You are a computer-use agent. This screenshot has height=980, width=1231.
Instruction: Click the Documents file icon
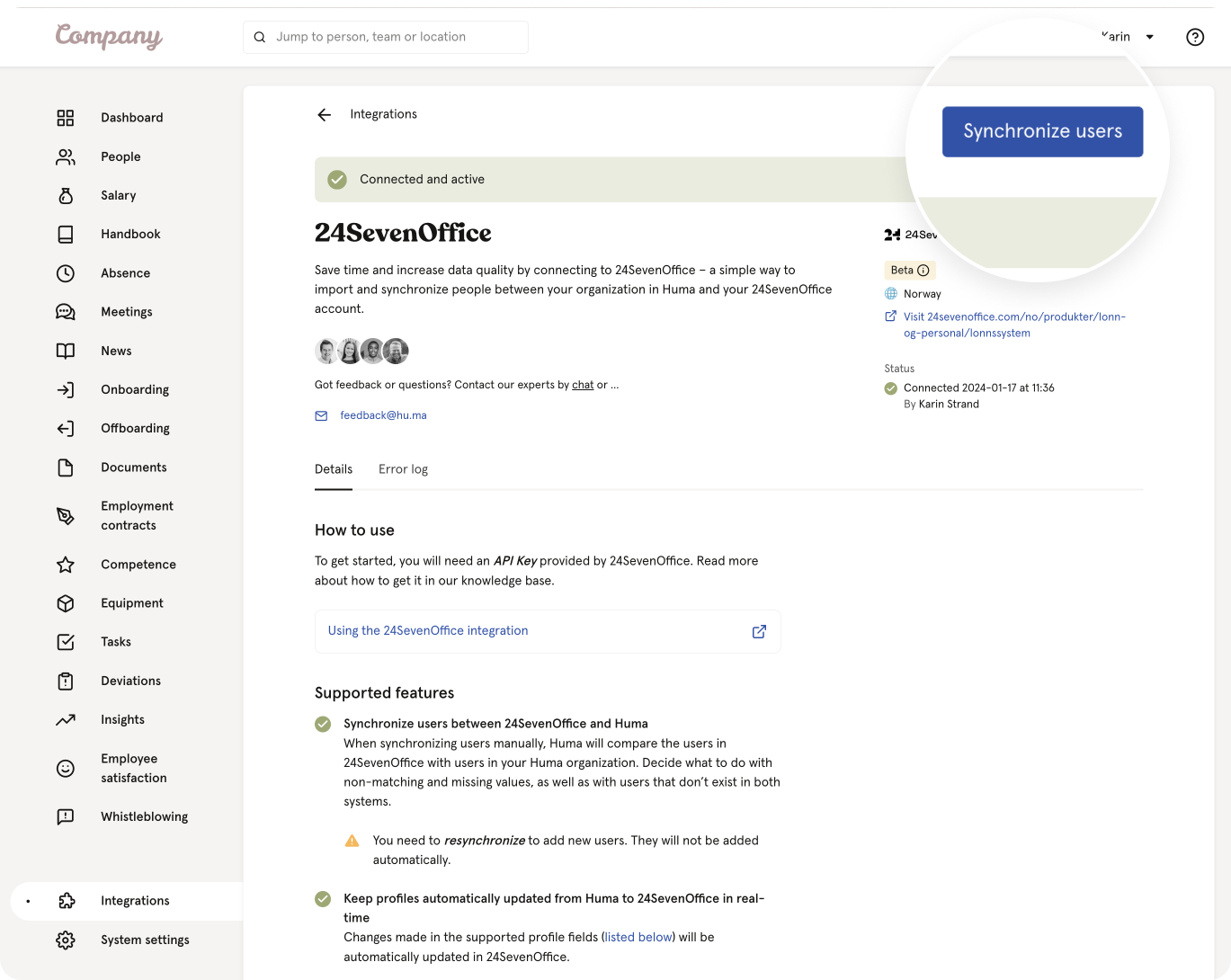click(66, 468)
